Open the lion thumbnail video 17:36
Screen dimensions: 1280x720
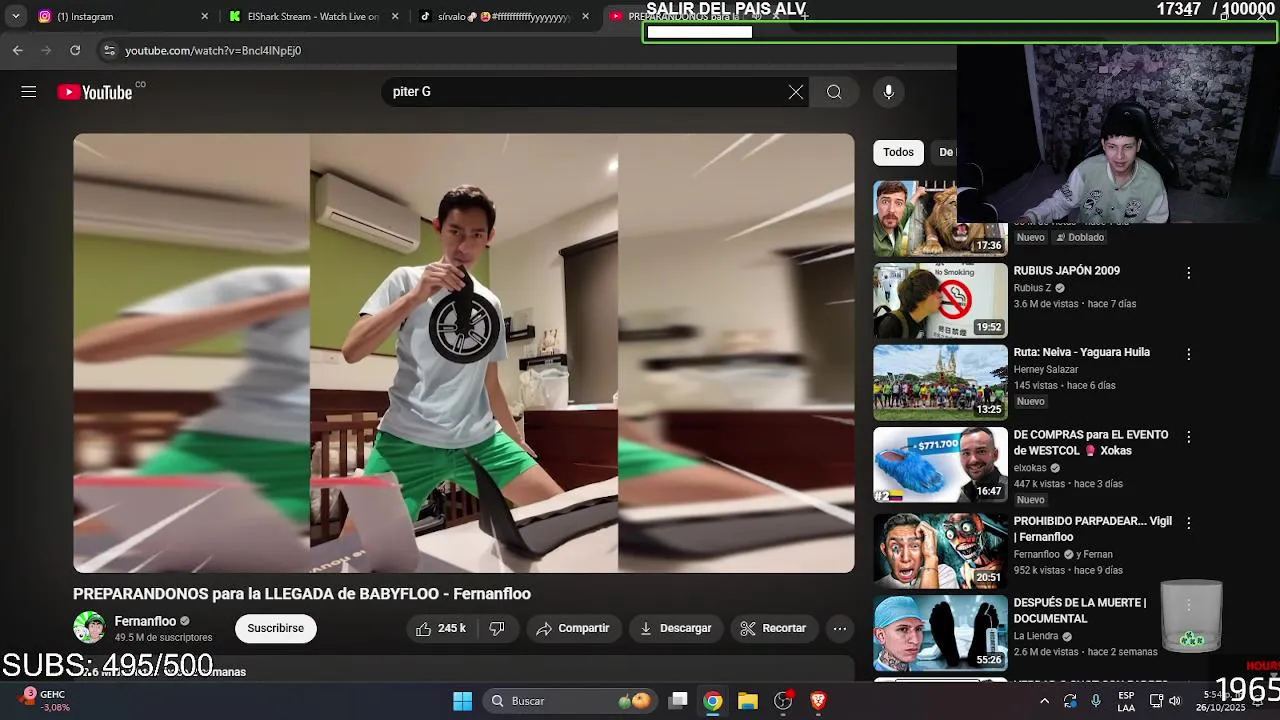click(x=940, y=218)
